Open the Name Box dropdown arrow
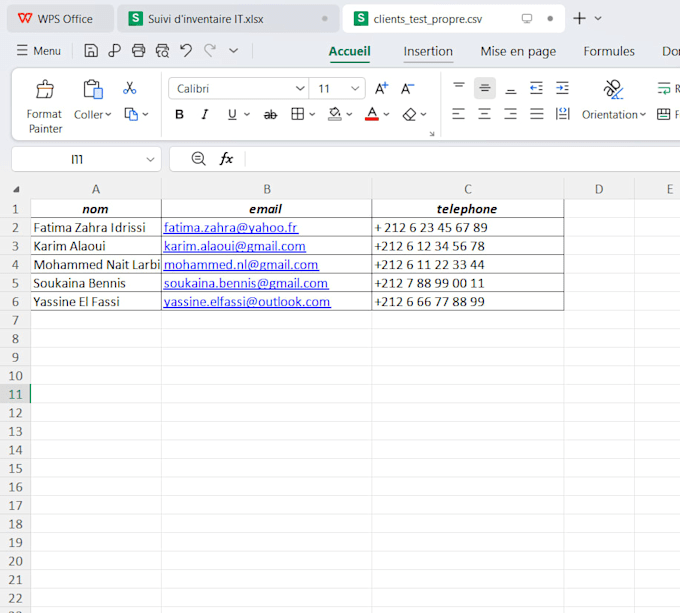680x613 pixels. [x=150, y=160]
